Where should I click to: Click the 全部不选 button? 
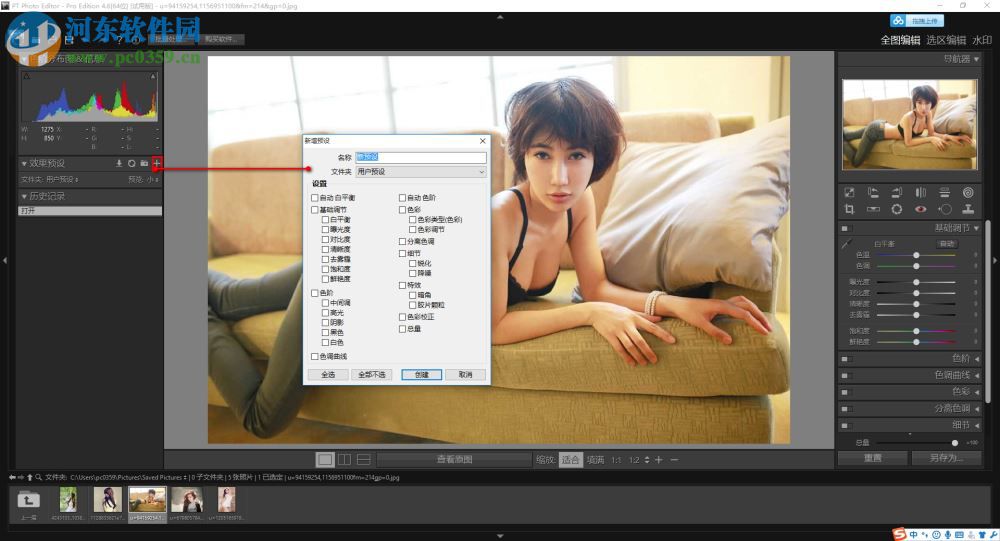click(x=372, y=374)
